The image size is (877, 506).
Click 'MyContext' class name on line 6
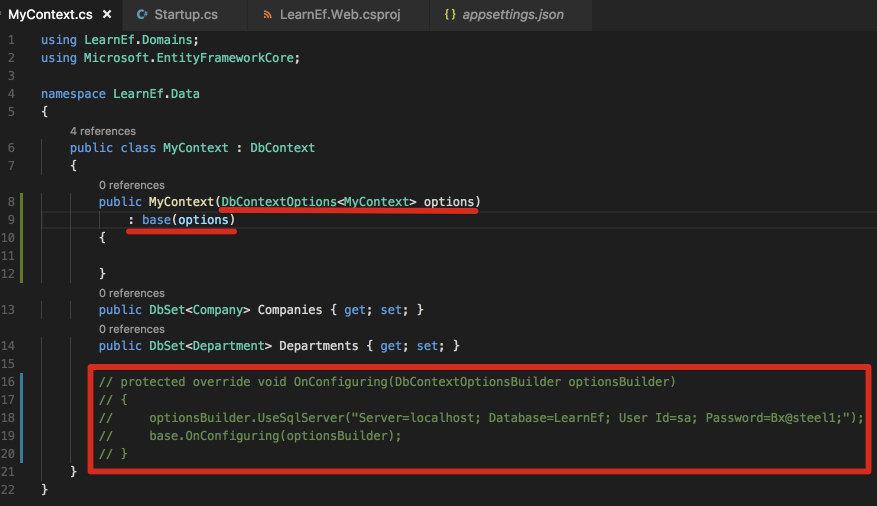pyautogui.click(x=196, y=148)
